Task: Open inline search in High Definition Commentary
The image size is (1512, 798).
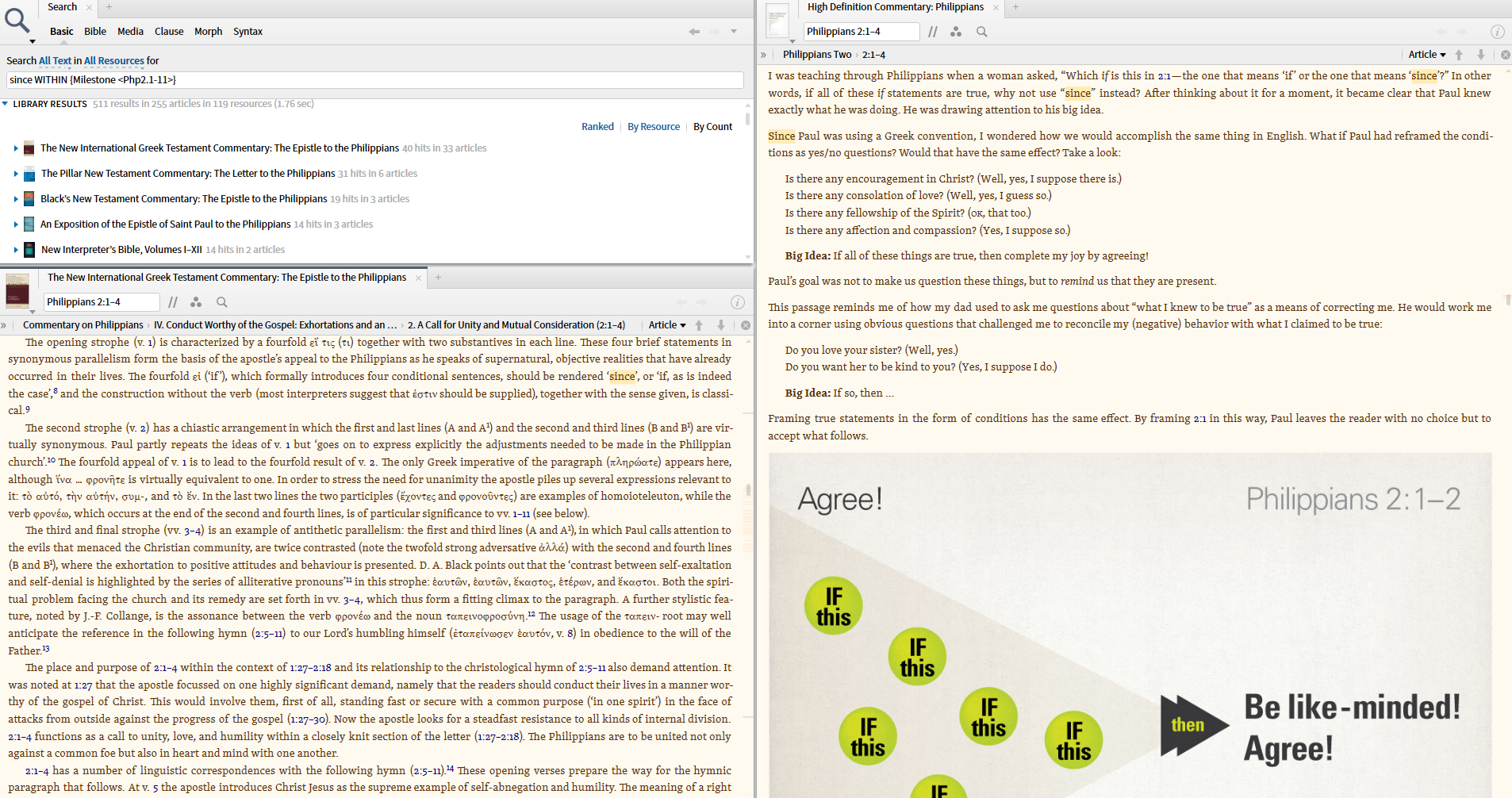Action: [982, 32]
